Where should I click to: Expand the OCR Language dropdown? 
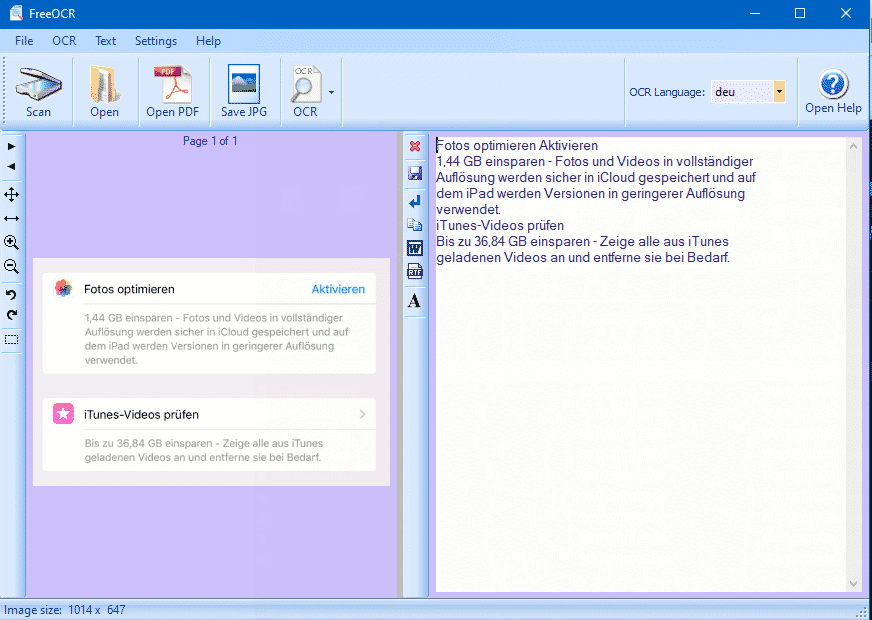click(x=779, y=92)
